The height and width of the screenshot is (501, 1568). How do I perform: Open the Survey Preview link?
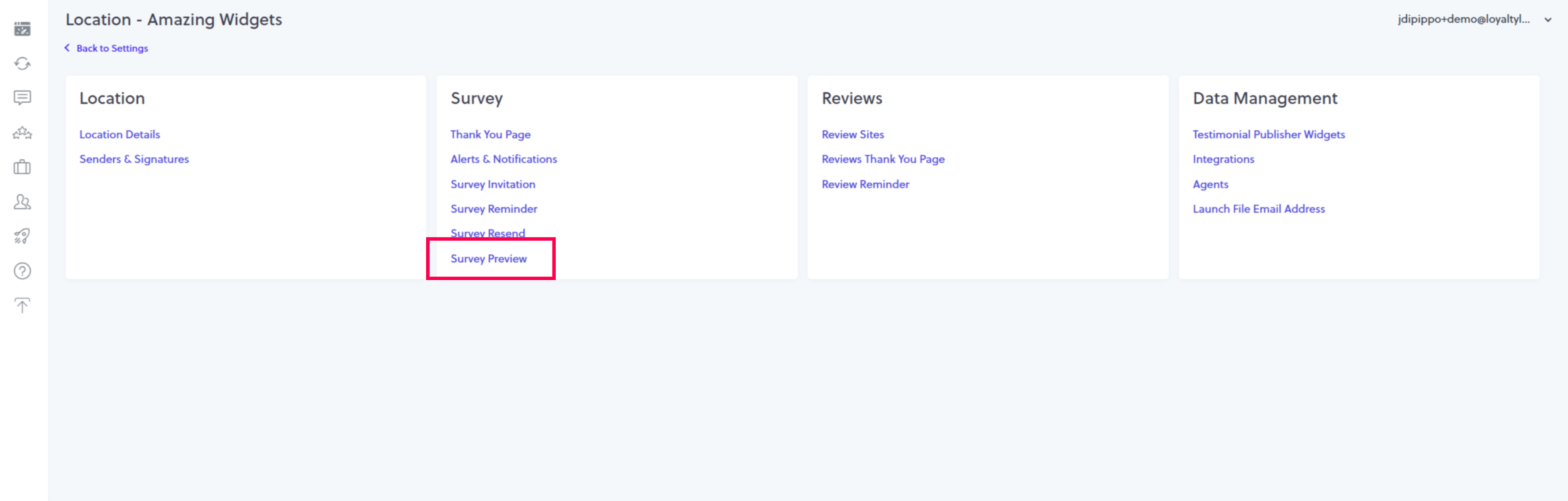(488, 259)
